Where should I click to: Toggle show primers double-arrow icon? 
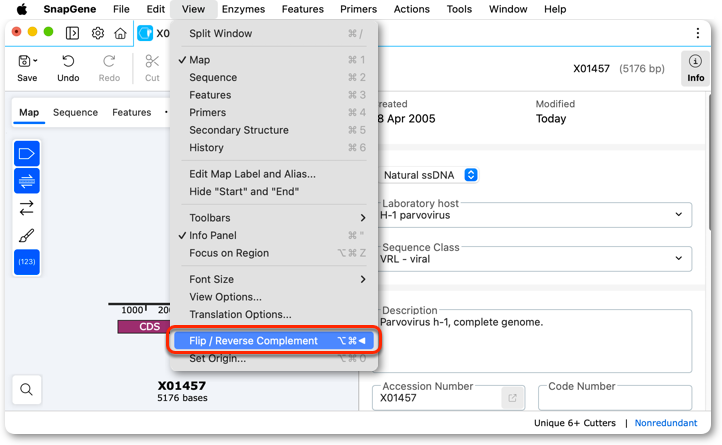pos(27,181)
